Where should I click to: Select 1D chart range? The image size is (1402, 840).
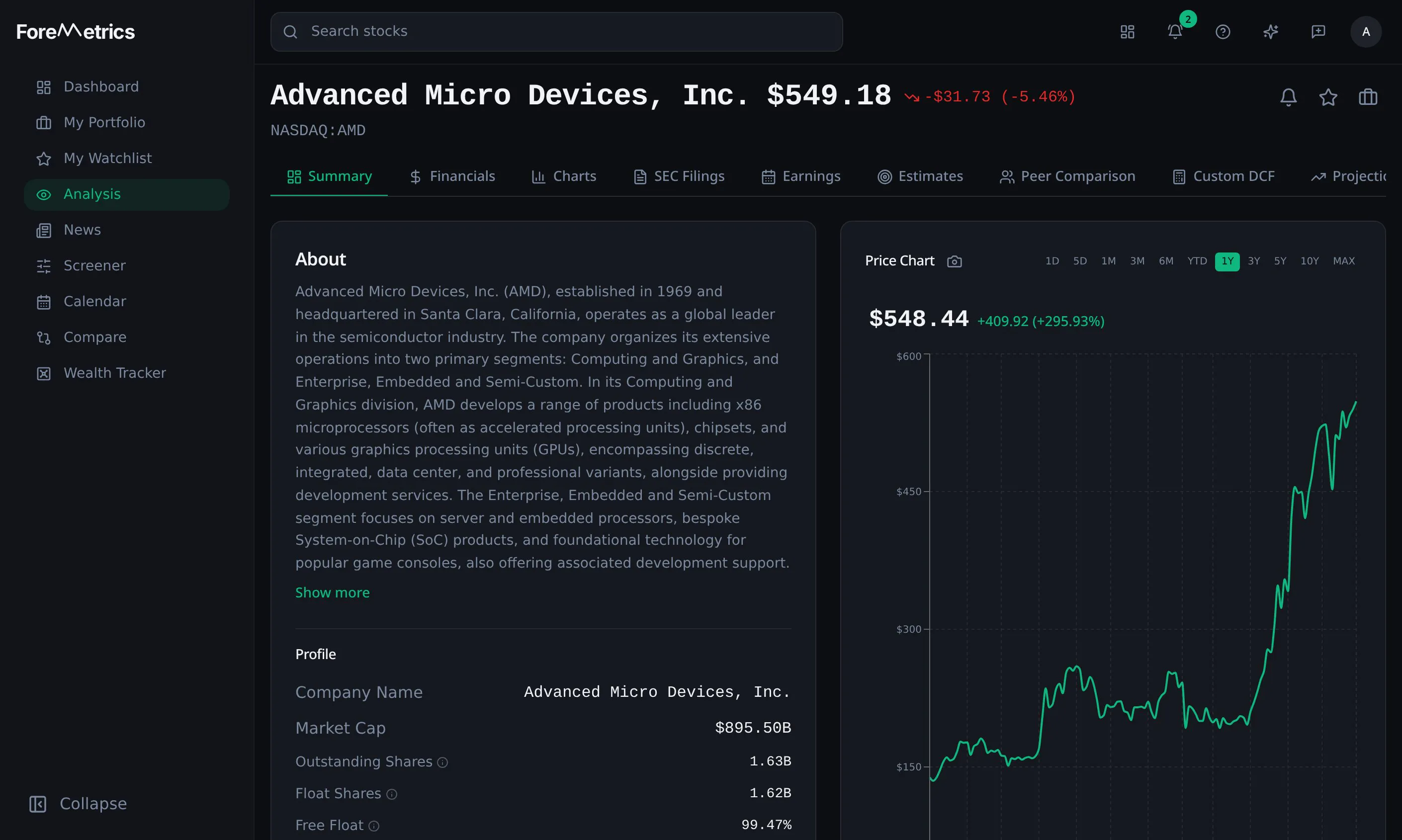pos(1051,261)
